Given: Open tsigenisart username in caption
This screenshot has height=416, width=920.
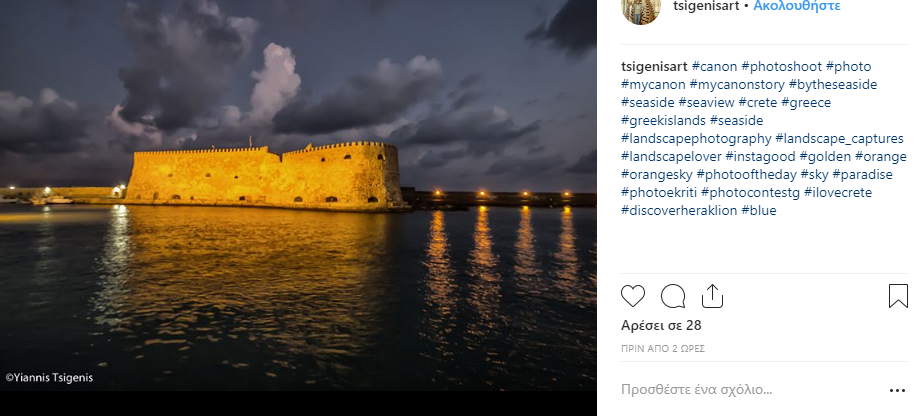Looking at the screenshot, I should [654, 66].
